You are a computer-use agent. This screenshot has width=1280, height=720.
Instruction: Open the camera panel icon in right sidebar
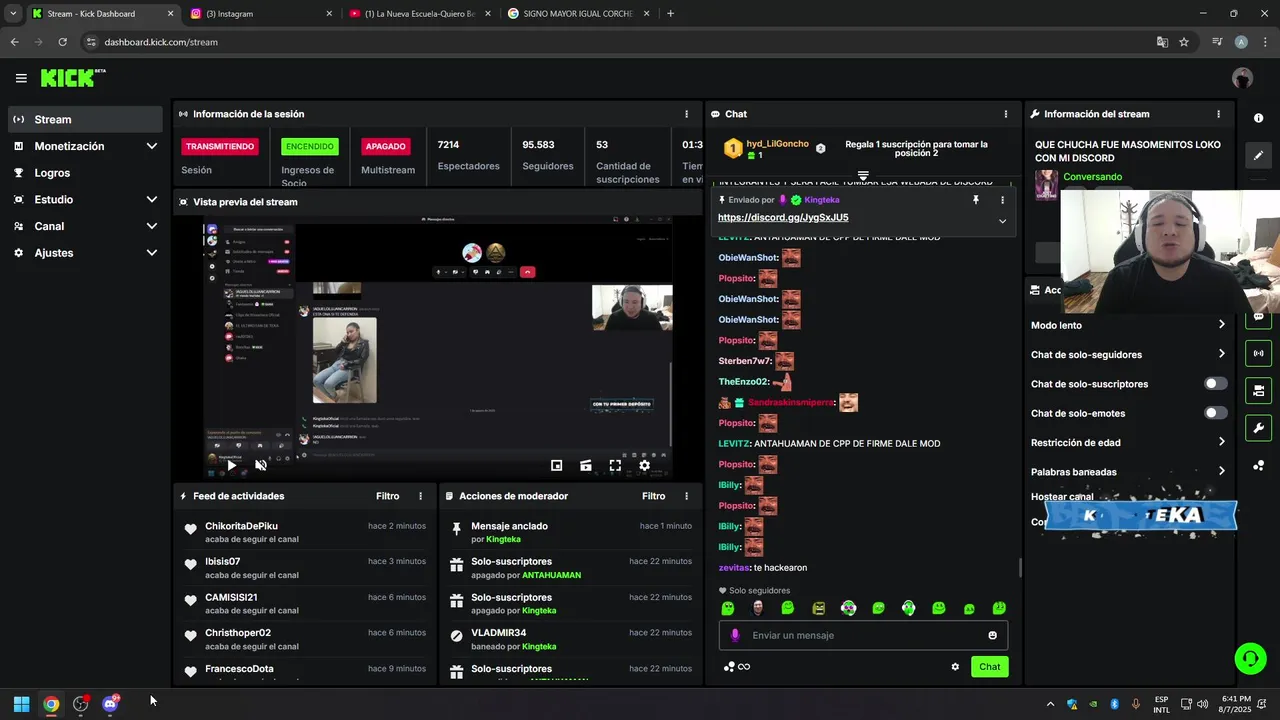point(1258,390)
